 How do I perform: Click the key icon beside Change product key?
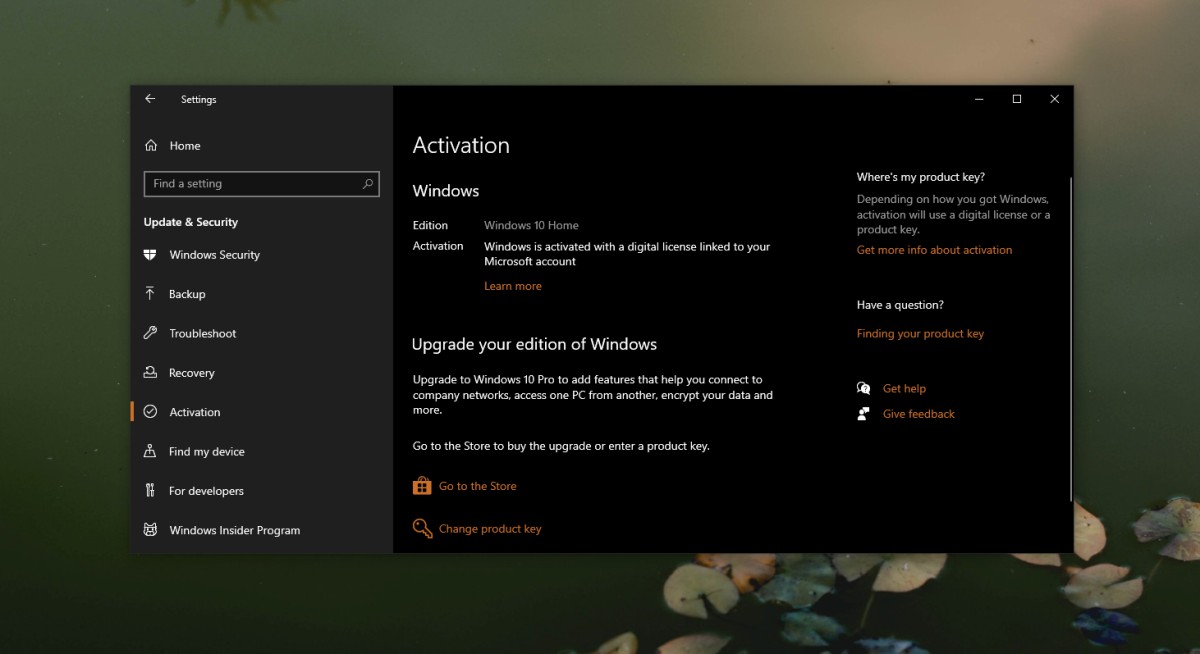(422, 528)
